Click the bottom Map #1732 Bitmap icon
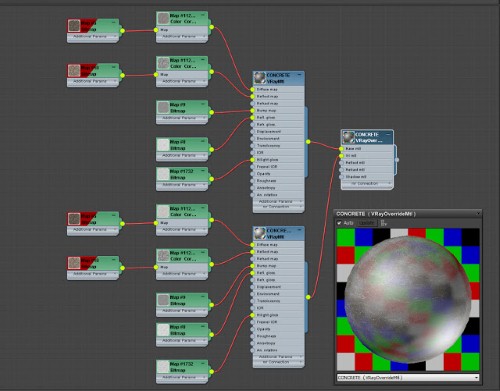 (x=163, y=367)
